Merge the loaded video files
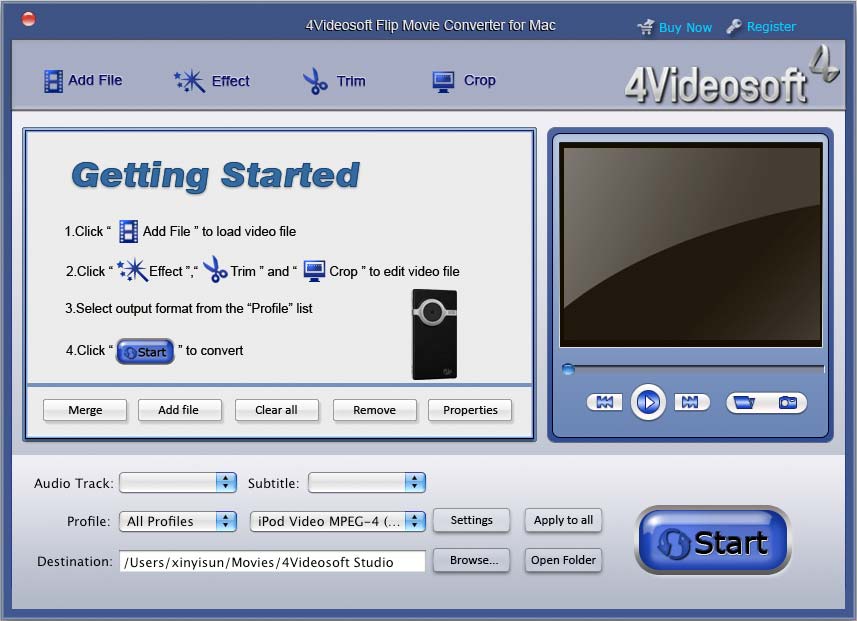 84,410
